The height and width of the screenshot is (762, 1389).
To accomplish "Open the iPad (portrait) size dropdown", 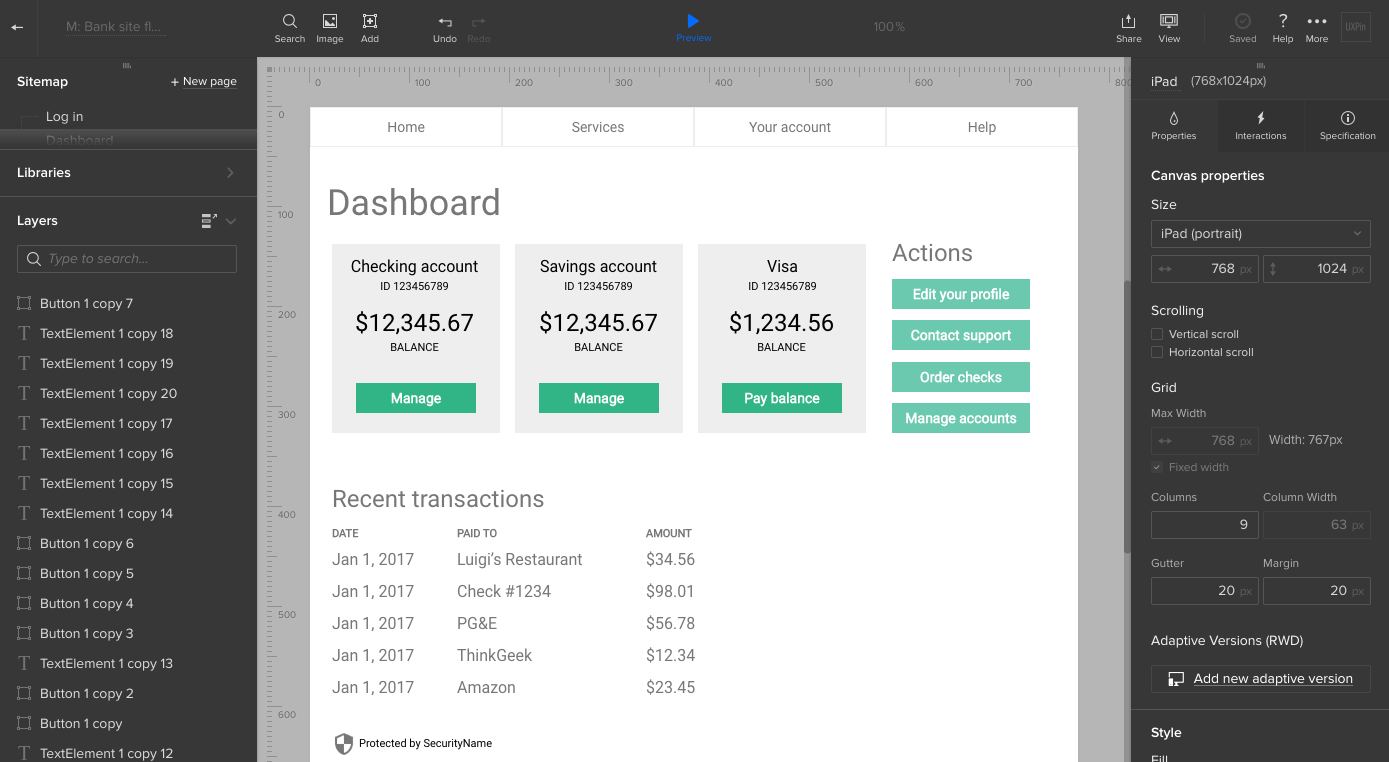I will click(x=1260, y=234).
